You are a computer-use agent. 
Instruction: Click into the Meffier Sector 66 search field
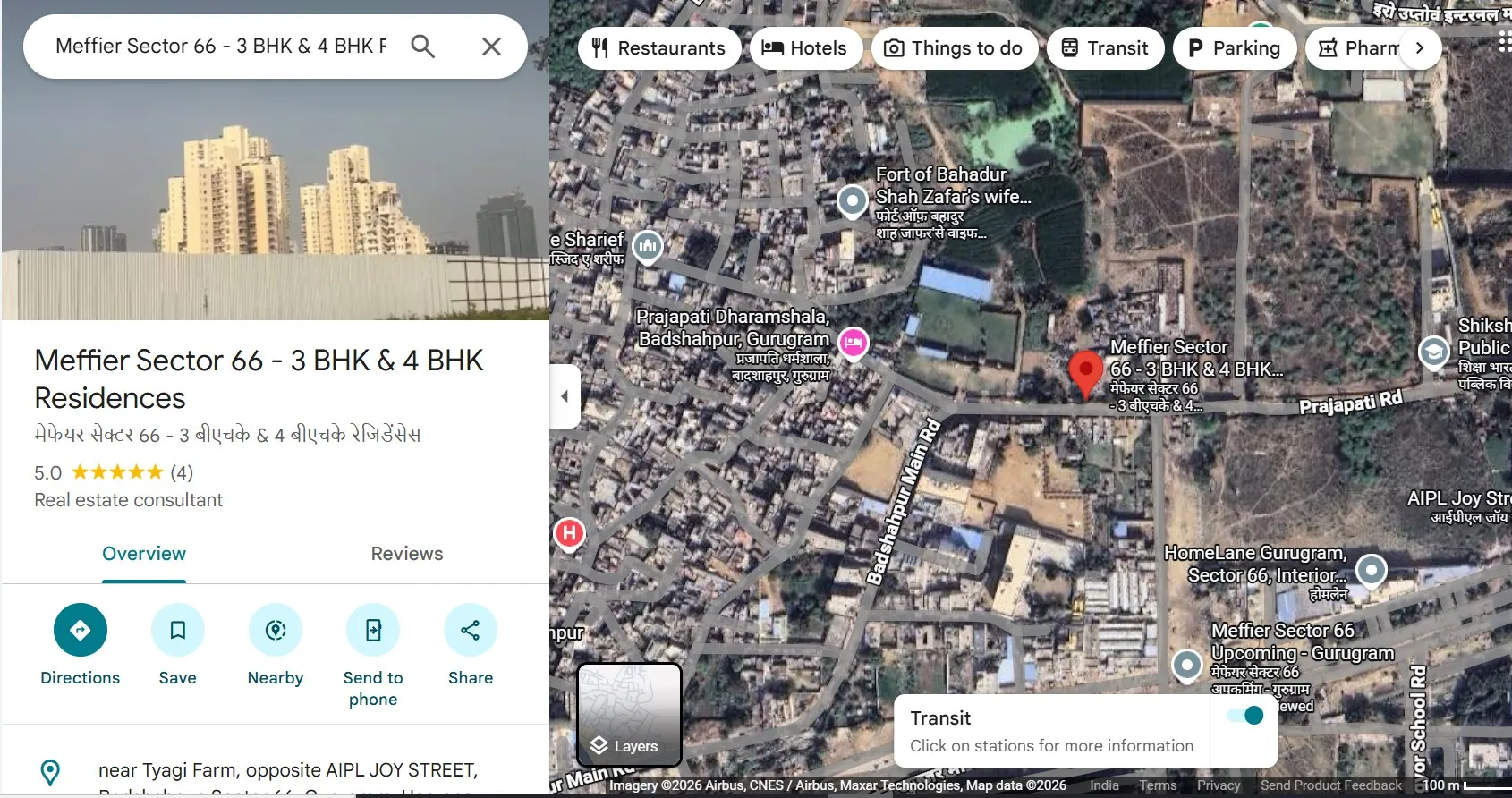coord(221,47)
